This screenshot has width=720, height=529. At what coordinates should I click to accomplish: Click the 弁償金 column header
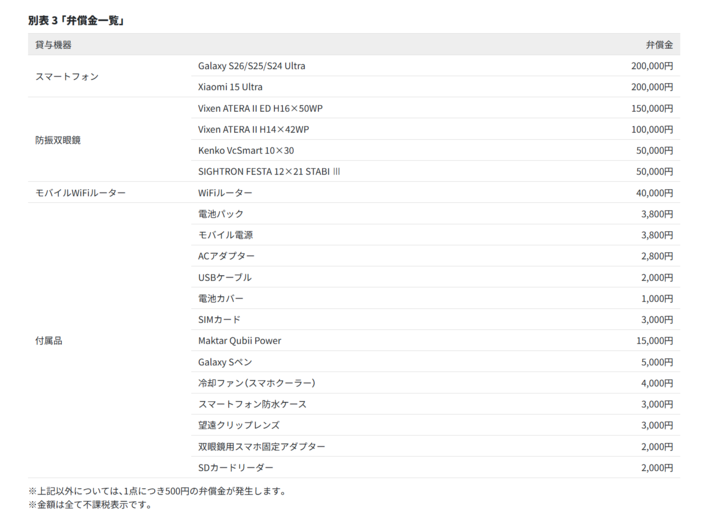tap(659, 45)
